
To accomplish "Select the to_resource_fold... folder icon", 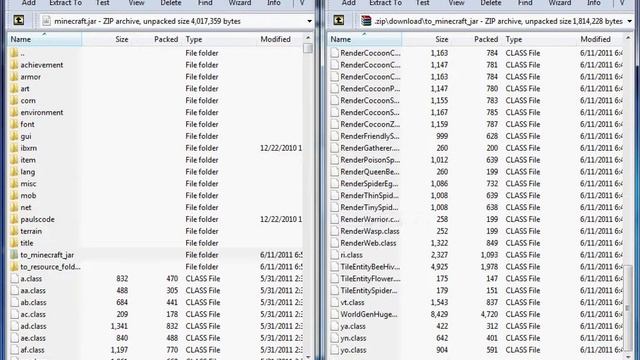I will coord(14,267).
